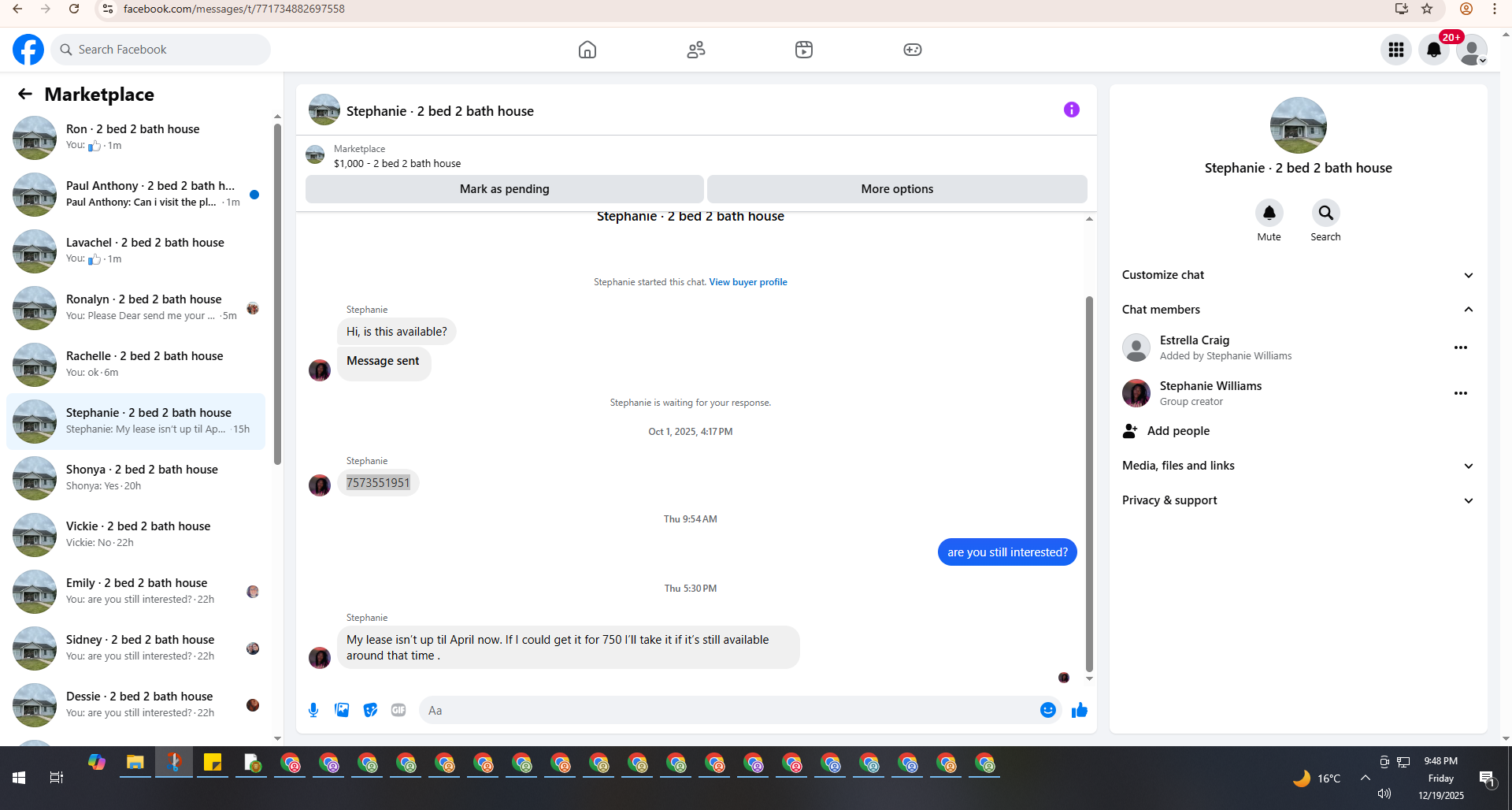Viewport: 1512px width, 810px height.
Task: Click chat messages scrollbar
Action: 1089,483
